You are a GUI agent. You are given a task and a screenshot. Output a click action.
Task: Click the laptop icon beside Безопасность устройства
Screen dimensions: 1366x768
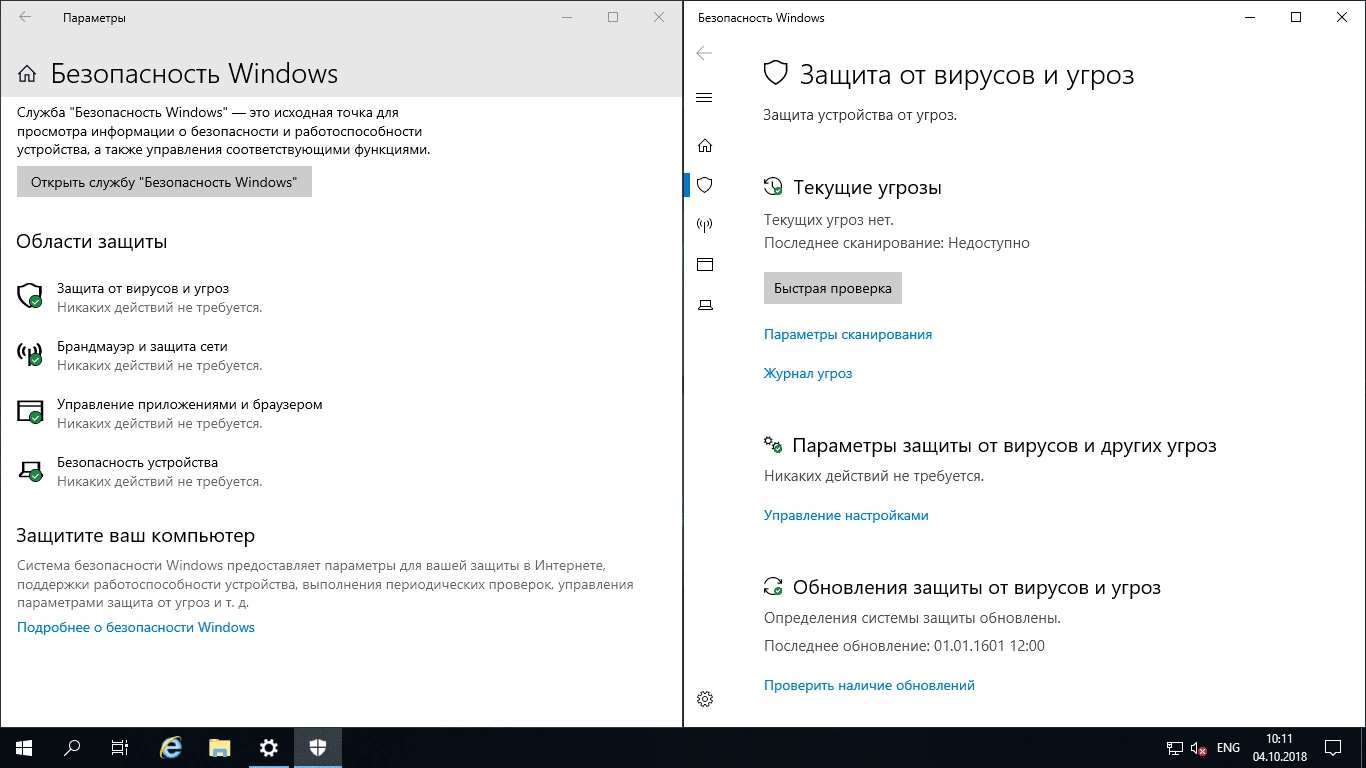[x=30, y=469]
